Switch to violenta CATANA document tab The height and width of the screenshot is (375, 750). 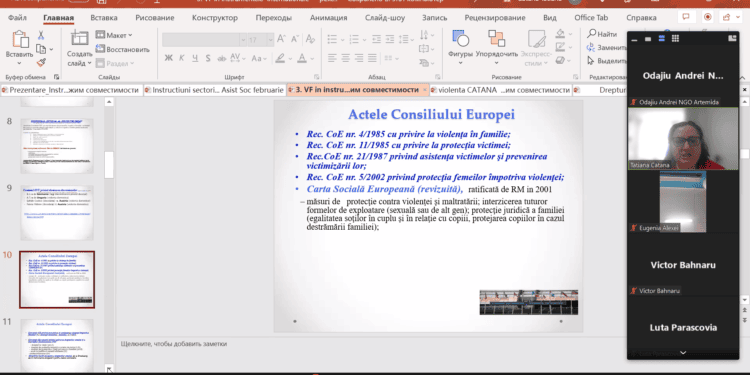point(501,90)
